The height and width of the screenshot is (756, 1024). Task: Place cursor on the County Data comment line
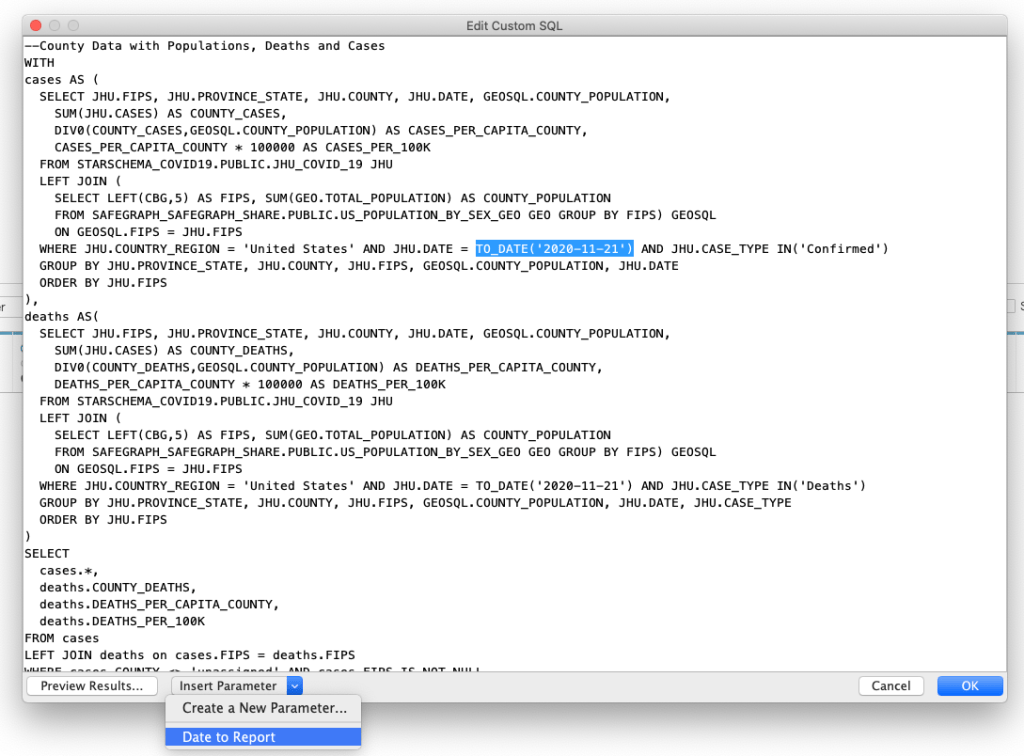point(204,46)
